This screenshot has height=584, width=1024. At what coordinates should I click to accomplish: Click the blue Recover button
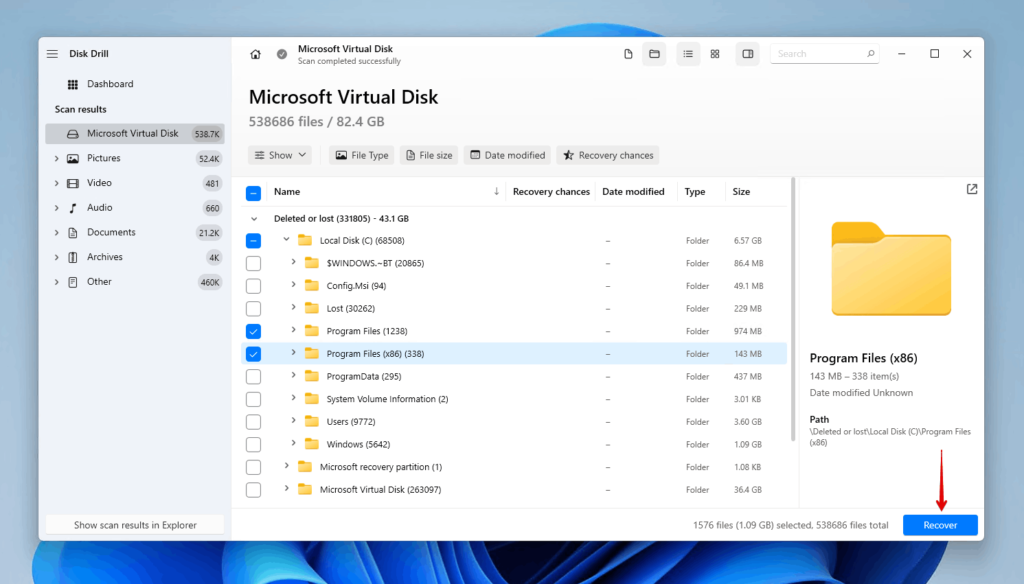939,524
